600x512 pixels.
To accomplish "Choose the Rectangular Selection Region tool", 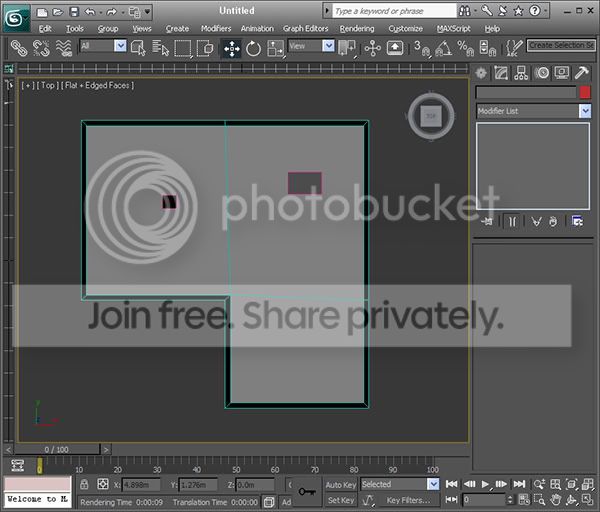I will (x=183, y=49).
